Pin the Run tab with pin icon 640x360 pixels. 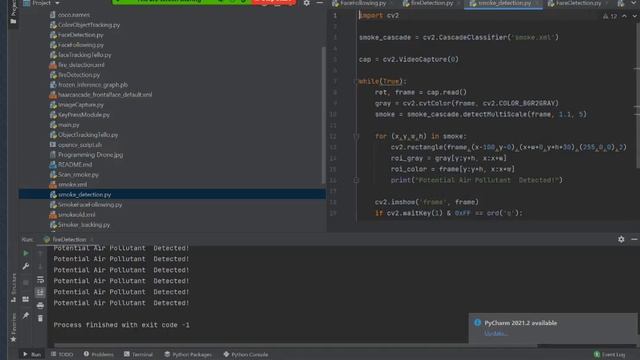click(x=26, y=316)
